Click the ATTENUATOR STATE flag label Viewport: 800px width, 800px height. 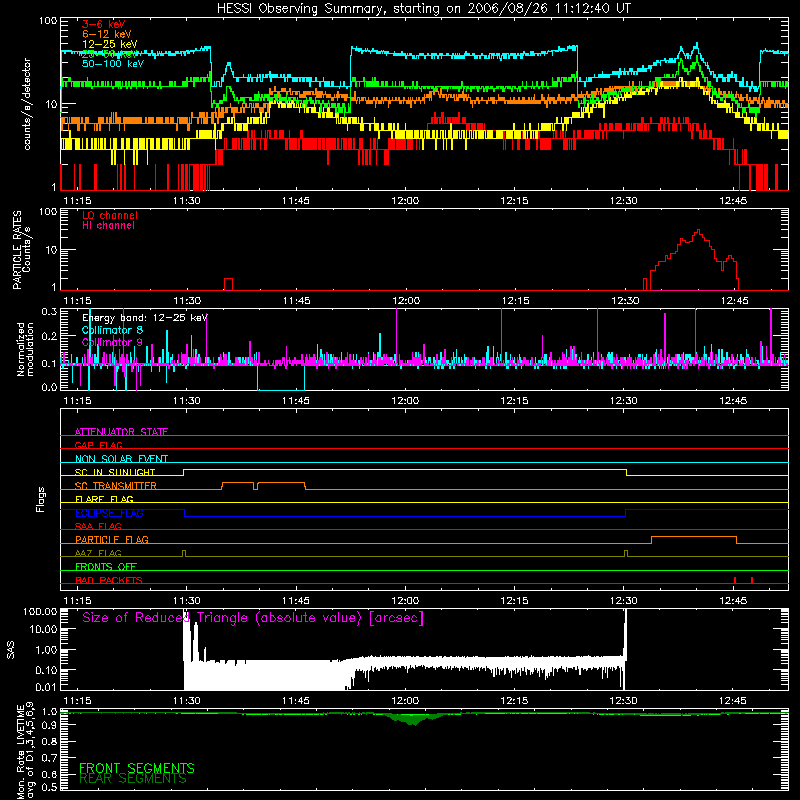pos(121,432)
